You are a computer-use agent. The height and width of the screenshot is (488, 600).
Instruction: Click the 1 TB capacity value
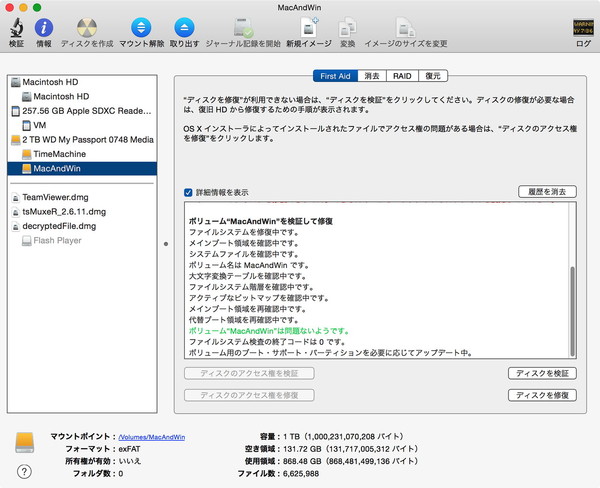343,437
